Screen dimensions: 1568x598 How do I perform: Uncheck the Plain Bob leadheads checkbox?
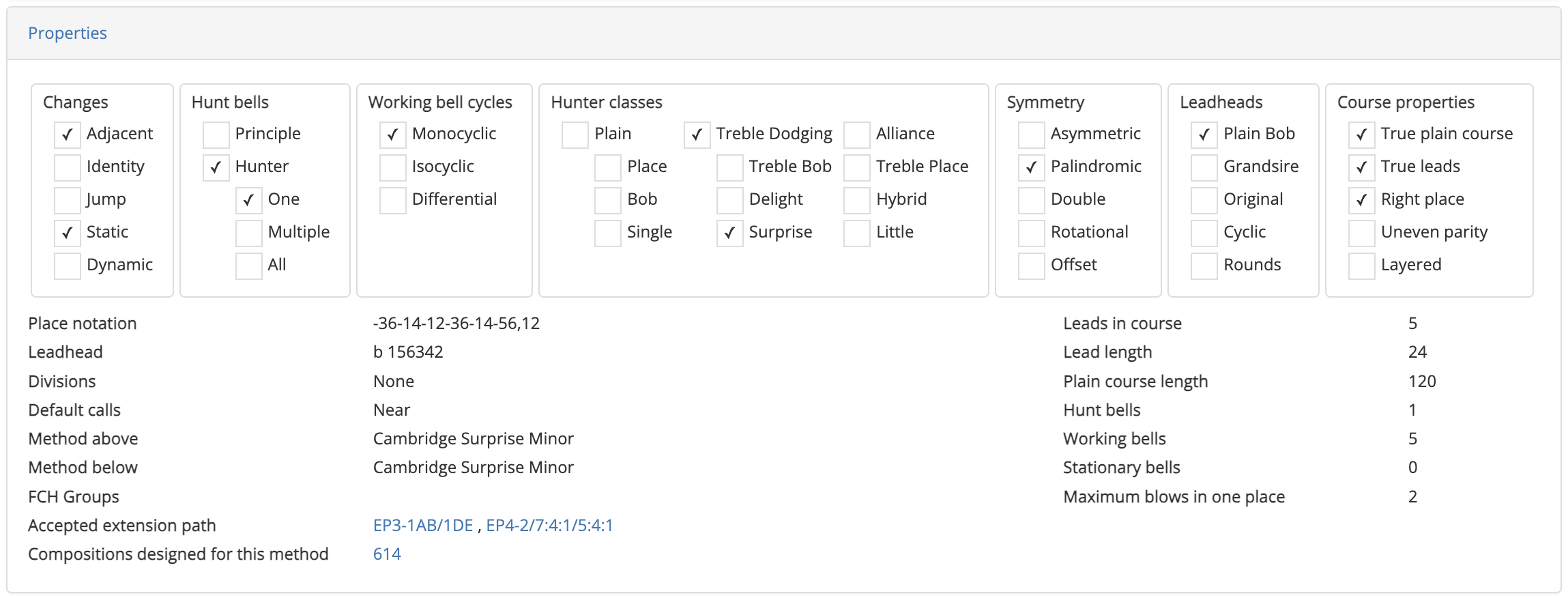[1204, 134]
